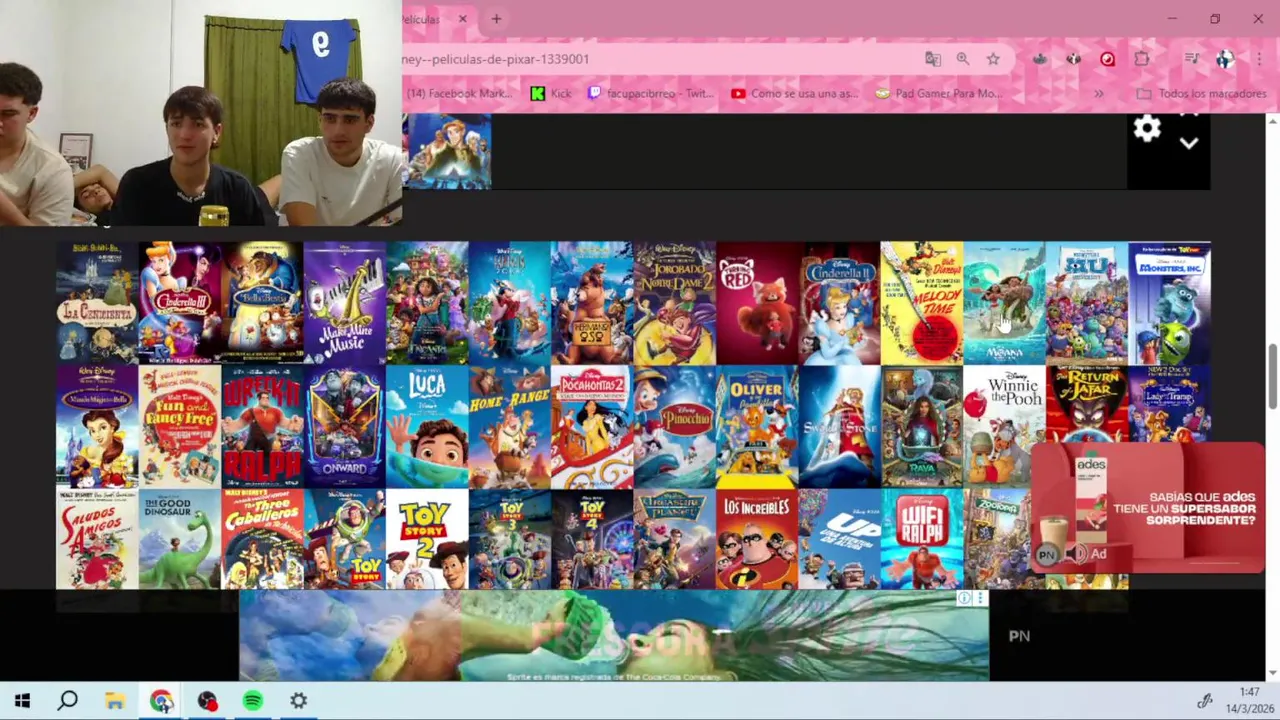Select the Fun and Fancy Free poster

(x=179, y=426)
